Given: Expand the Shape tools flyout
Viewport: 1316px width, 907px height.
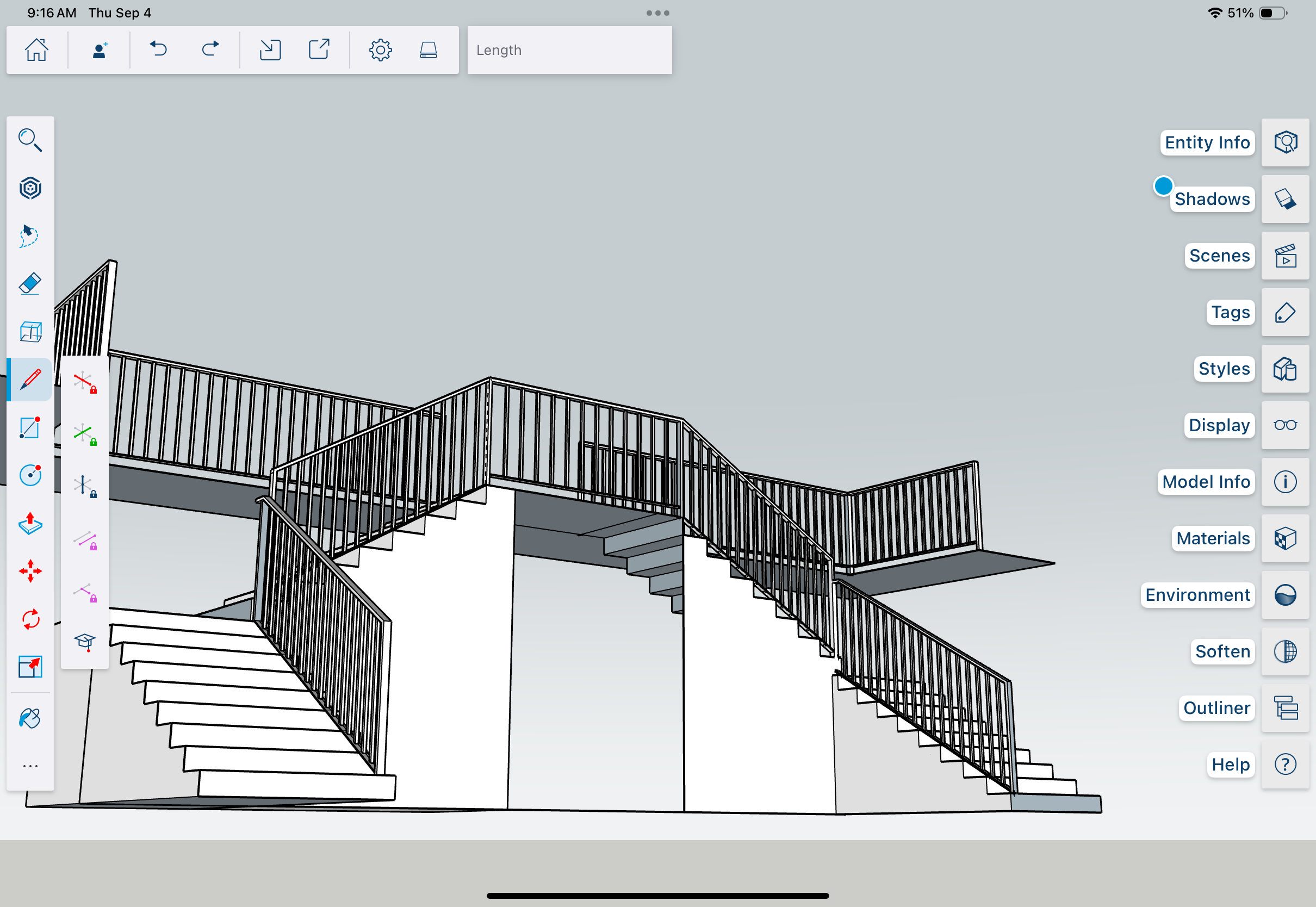Looking at the screenshot, I should 30,427.
